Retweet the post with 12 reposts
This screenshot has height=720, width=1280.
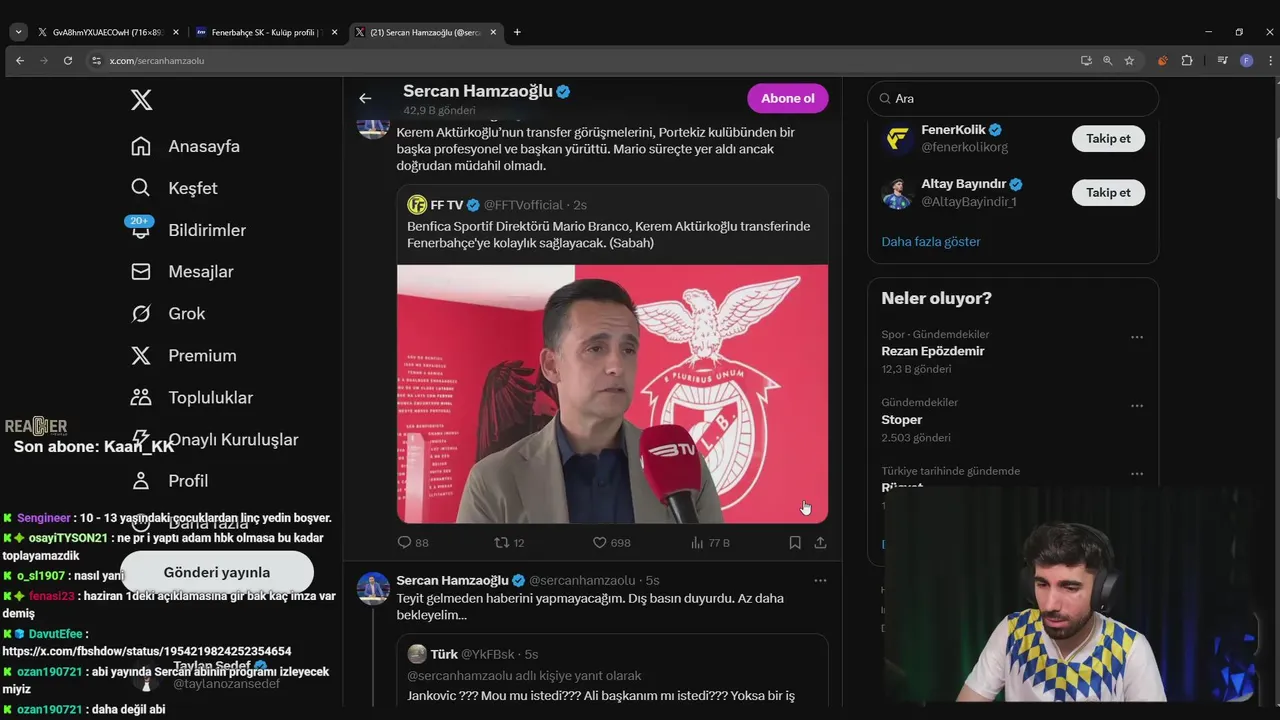point(510,543)
